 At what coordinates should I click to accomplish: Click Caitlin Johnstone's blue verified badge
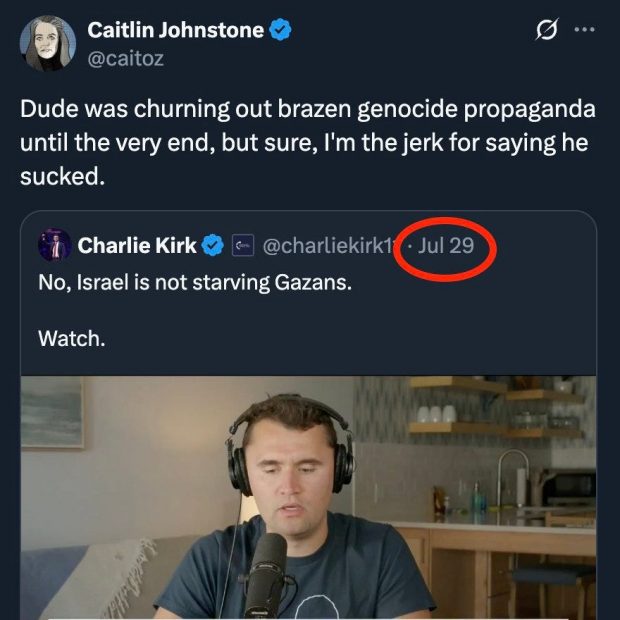click(281, 31)
